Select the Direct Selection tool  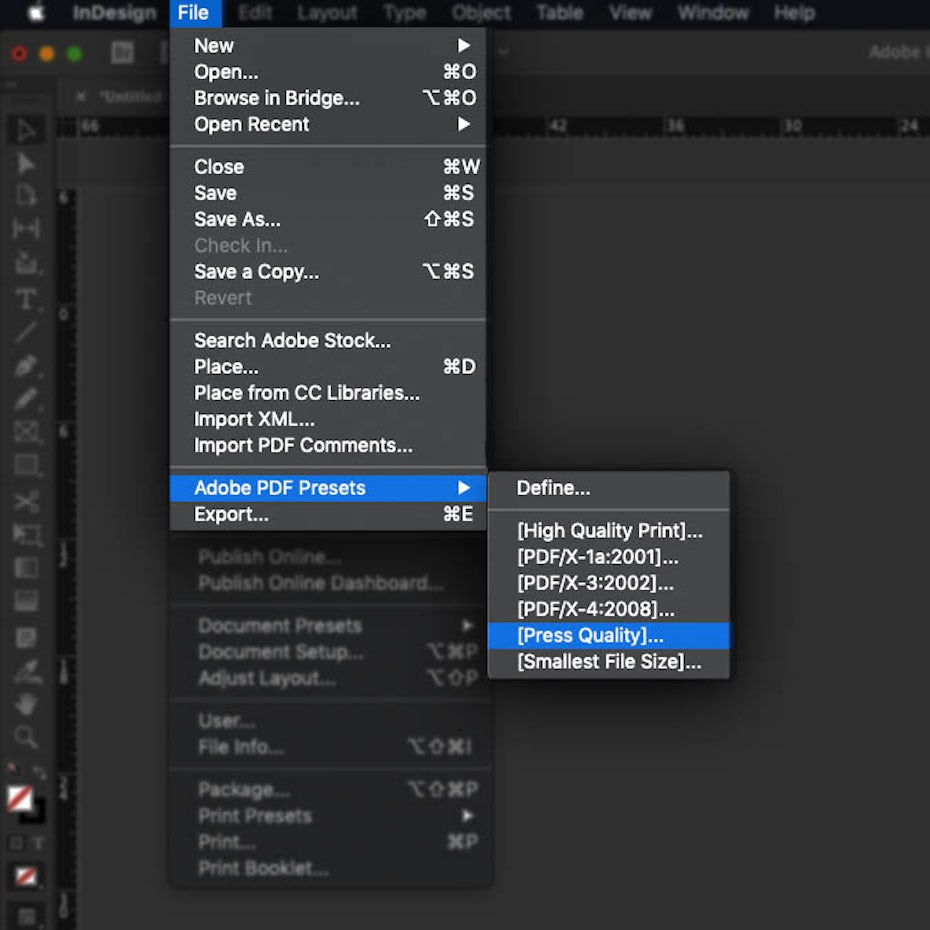pos(26,164)
